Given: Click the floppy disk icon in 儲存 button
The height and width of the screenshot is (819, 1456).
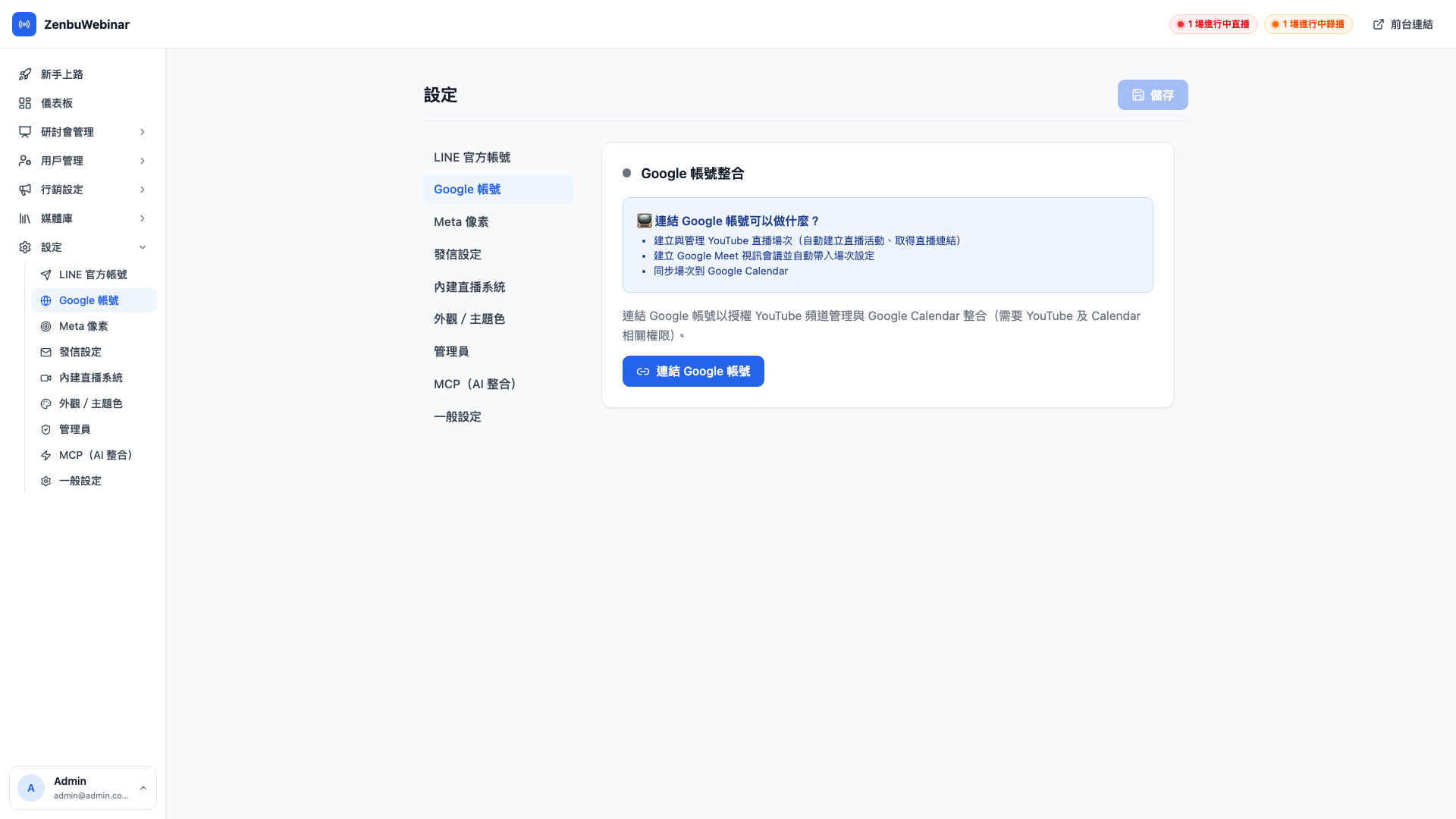Looking at the screenshot, I should [x=1138, y=95].
